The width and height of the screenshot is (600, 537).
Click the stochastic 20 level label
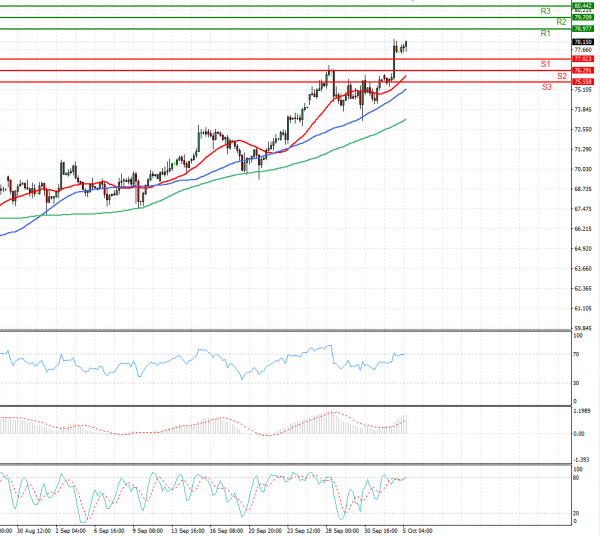[576, 514]
